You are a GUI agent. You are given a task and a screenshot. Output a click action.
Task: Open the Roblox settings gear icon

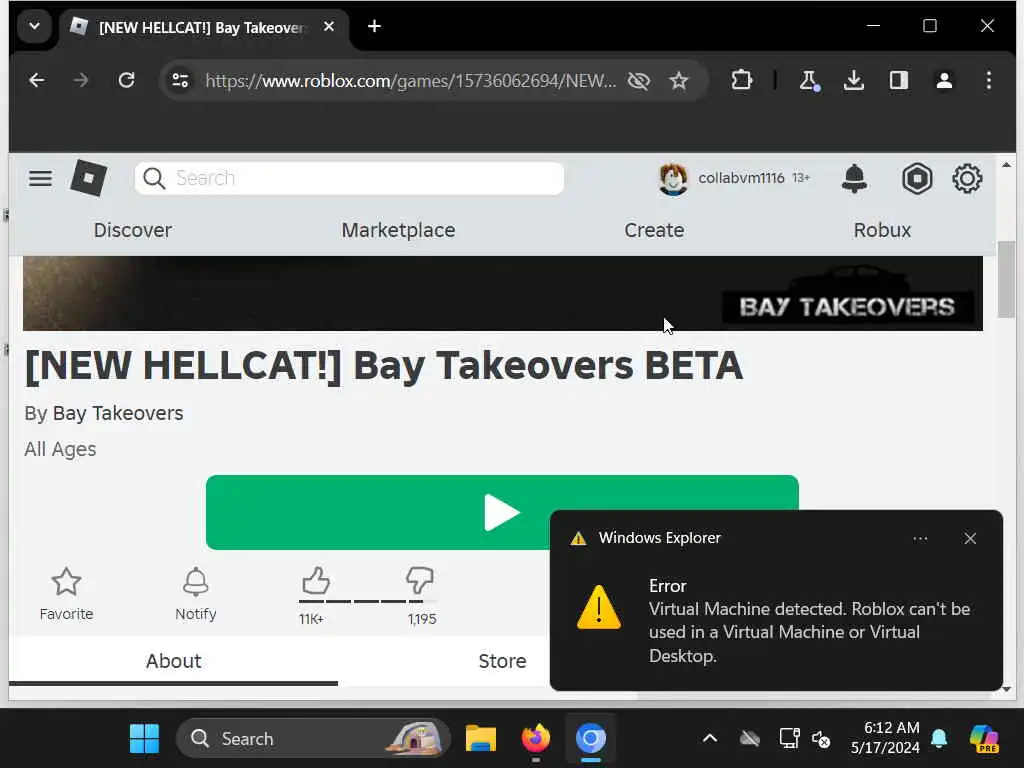(967, 178)
